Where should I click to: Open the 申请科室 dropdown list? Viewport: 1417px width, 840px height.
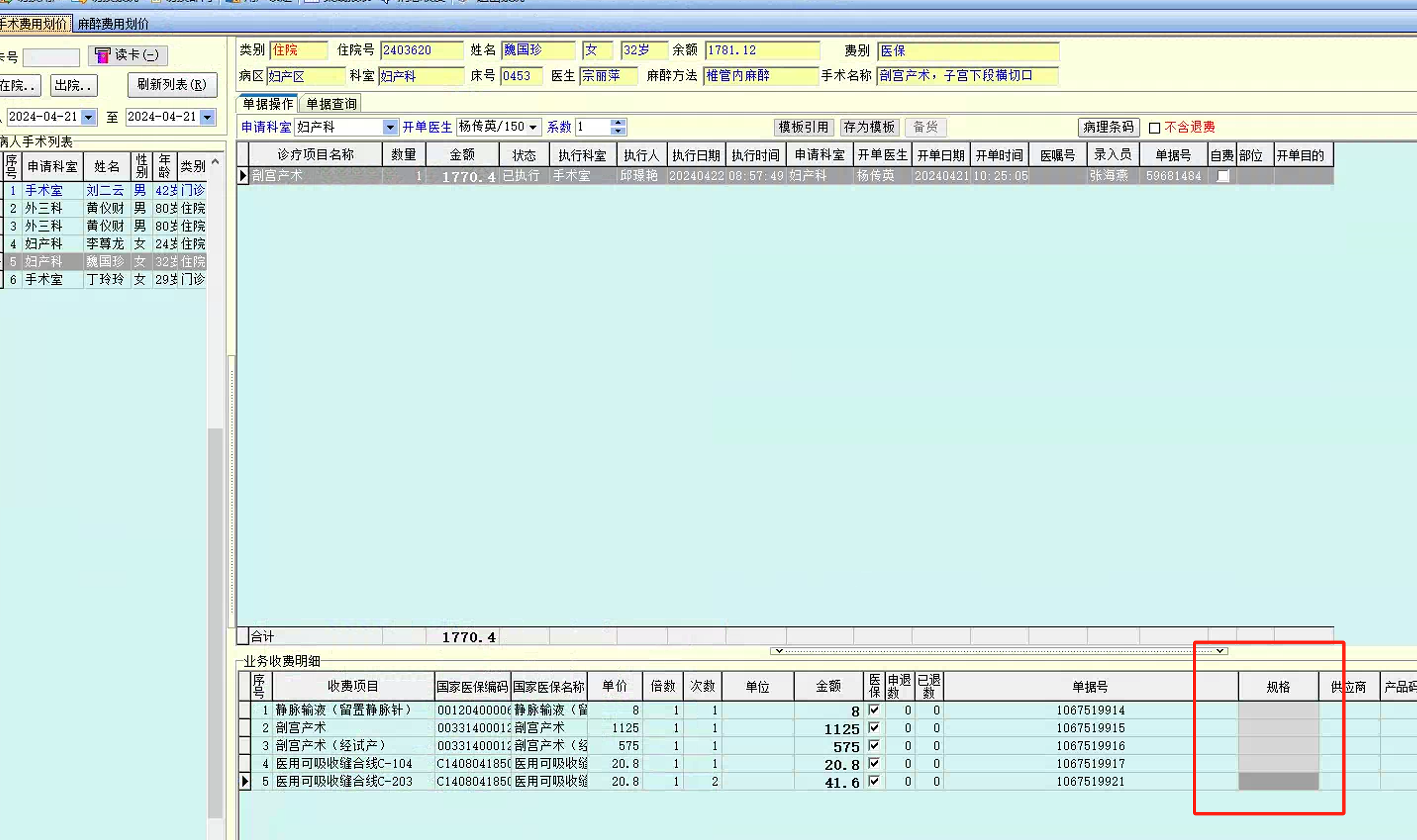[389, 127]
